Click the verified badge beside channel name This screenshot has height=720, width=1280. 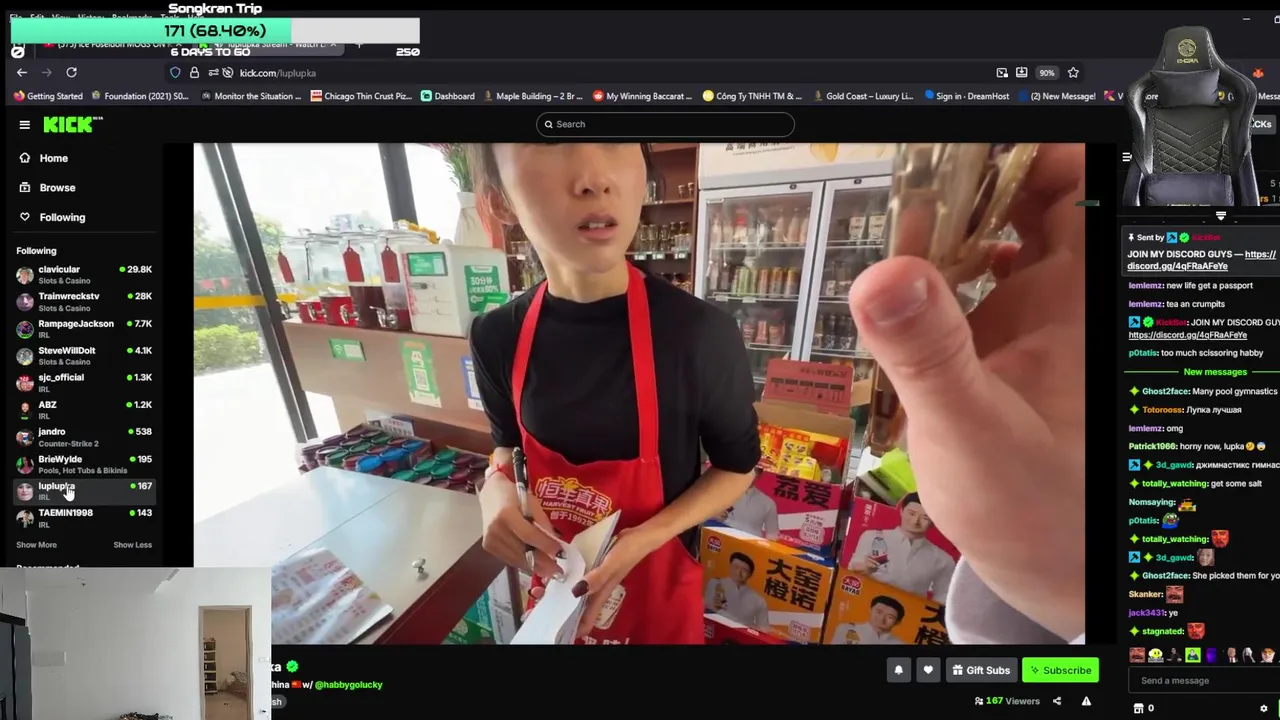coord(292,666)
